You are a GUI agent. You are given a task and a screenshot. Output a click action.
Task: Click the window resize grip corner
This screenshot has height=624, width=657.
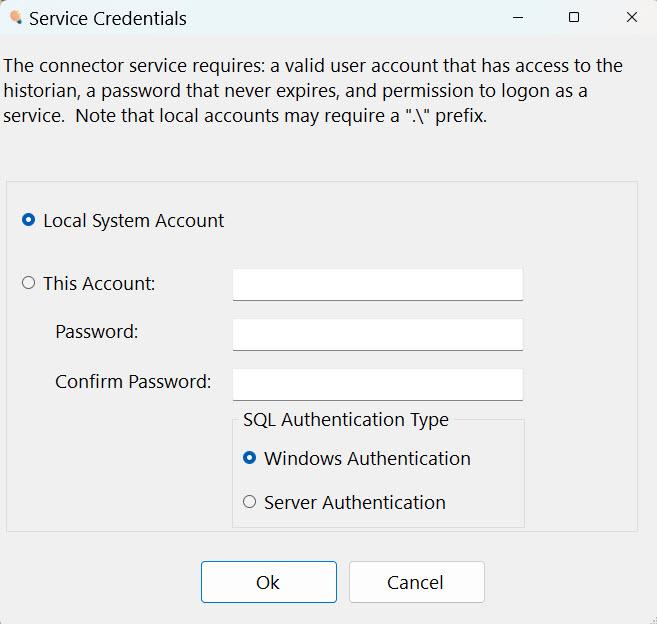[652, 619]
